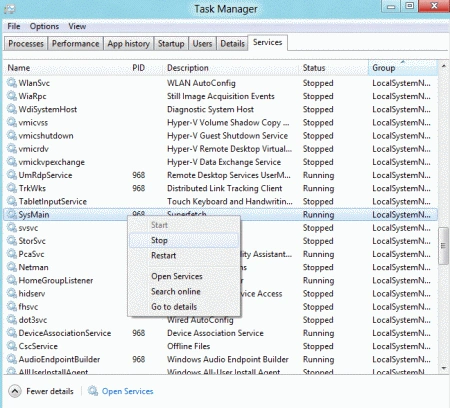The image size is (450, 408).
Task: Select the vmicrdv service icon
Action: (12, 149)
